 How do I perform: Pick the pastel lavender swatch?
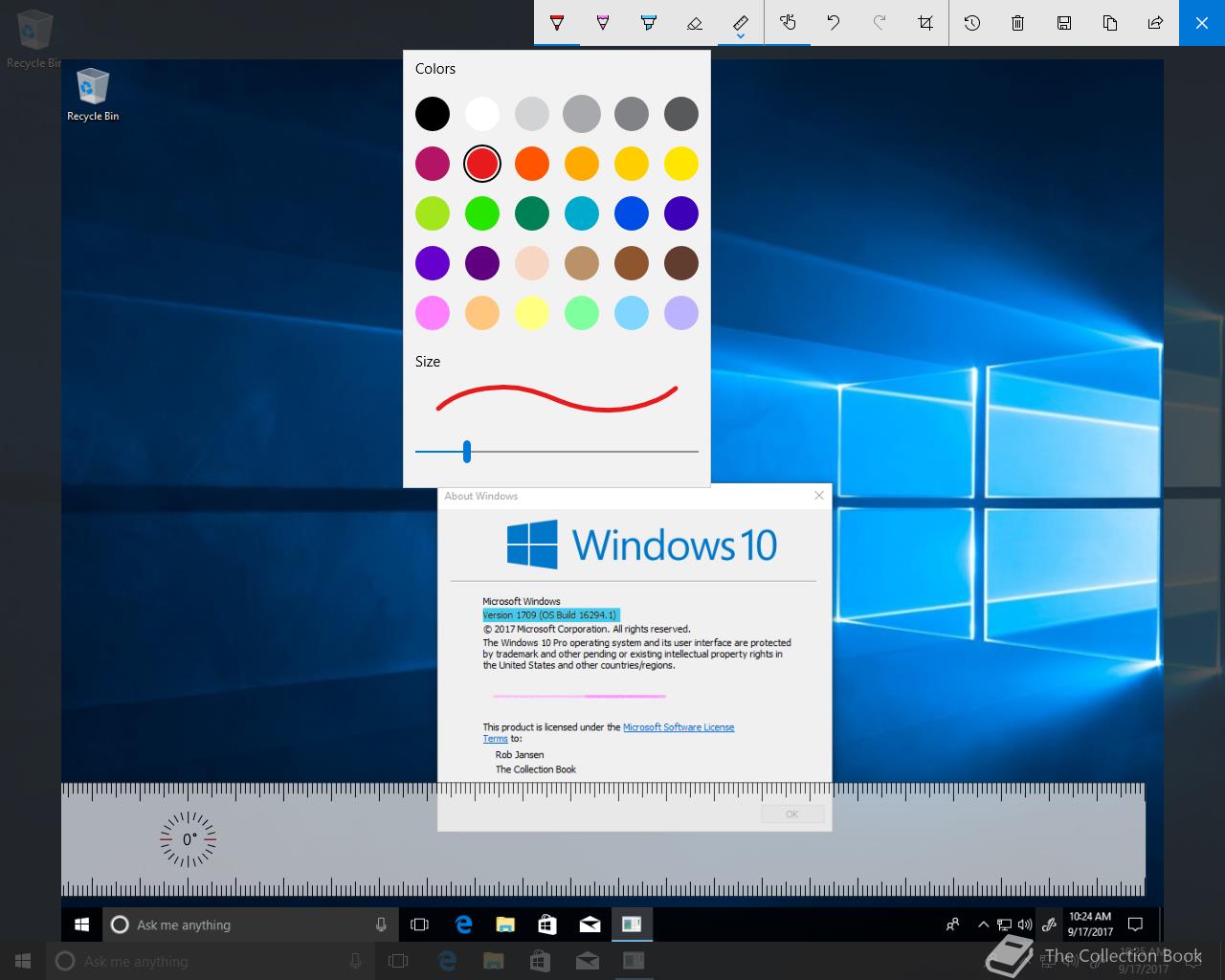[x=681, y=313]
